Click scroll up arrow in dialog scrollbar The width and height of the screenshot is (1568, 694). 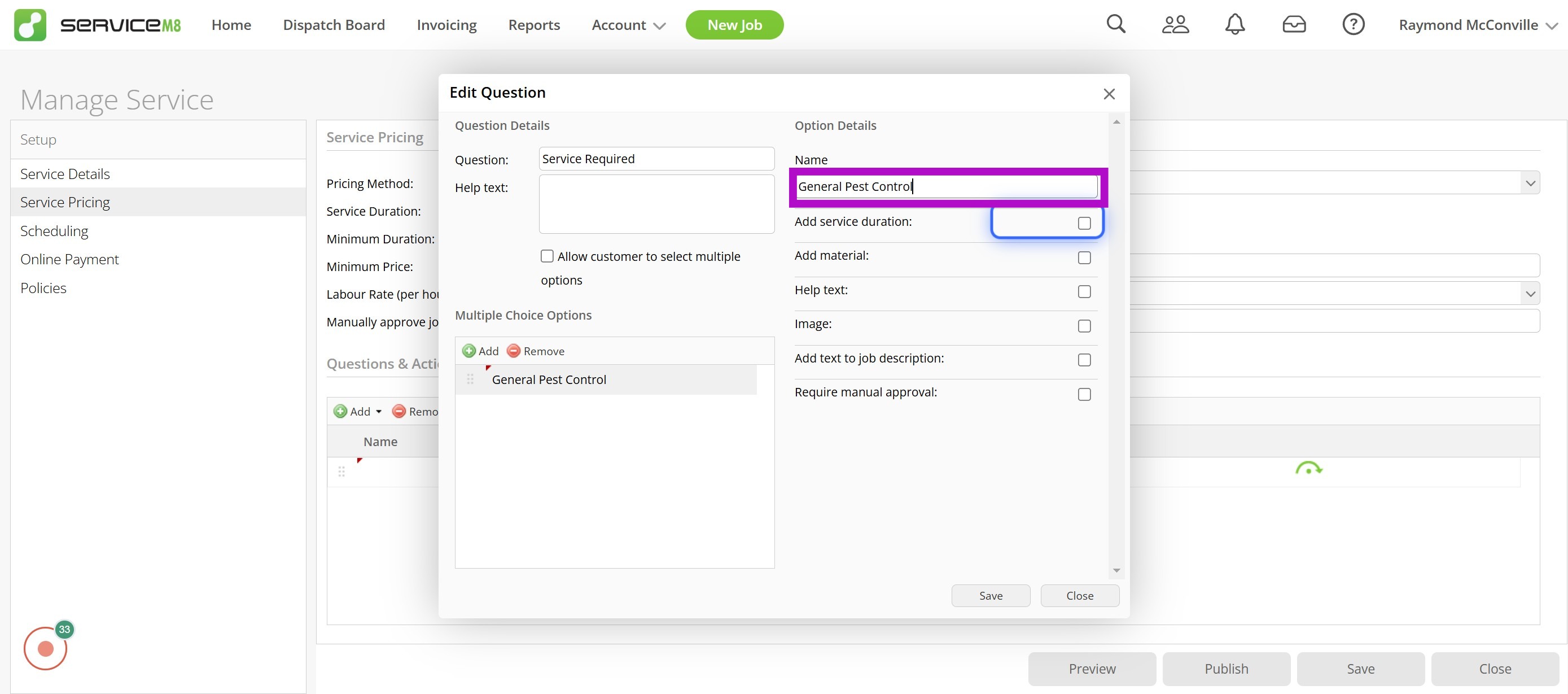tap(1116, 123)
